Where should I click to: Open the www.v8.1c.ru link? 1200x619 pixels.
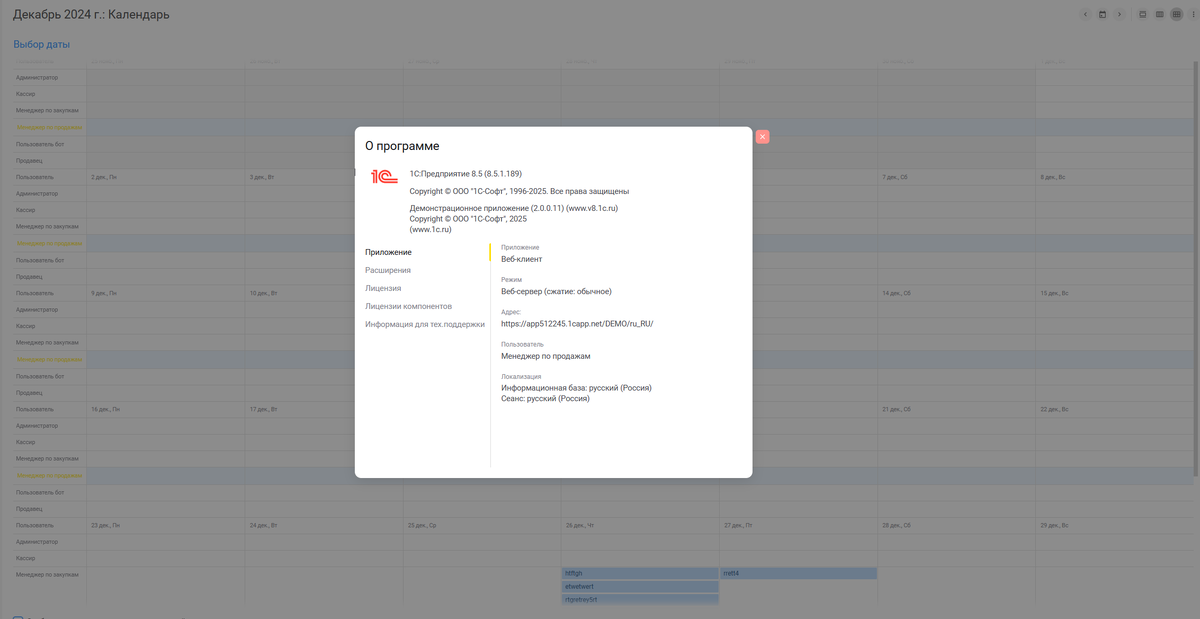(x=592, y=208)
